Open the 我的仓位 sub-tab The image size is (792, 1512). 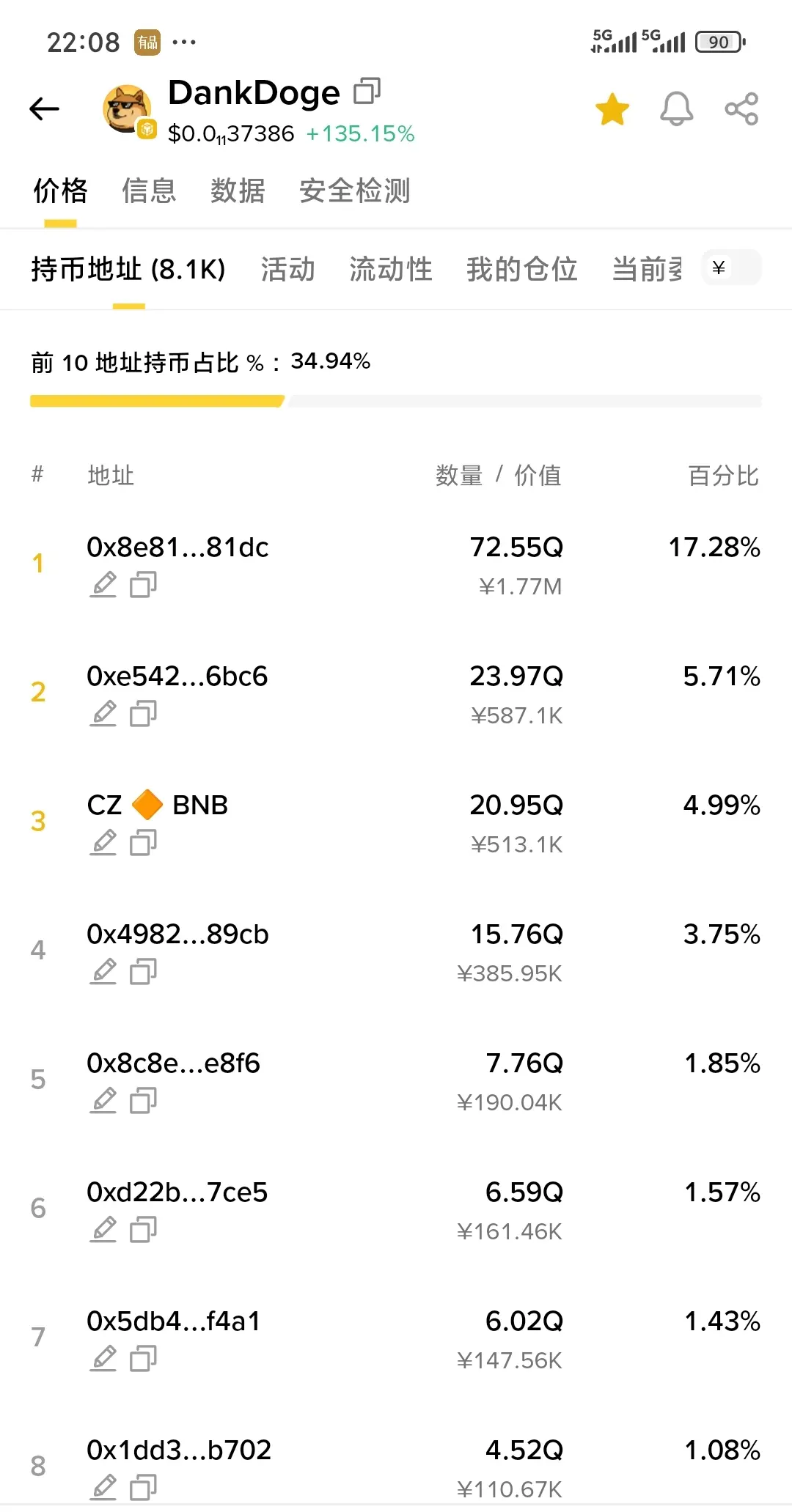tap(522, 269)
